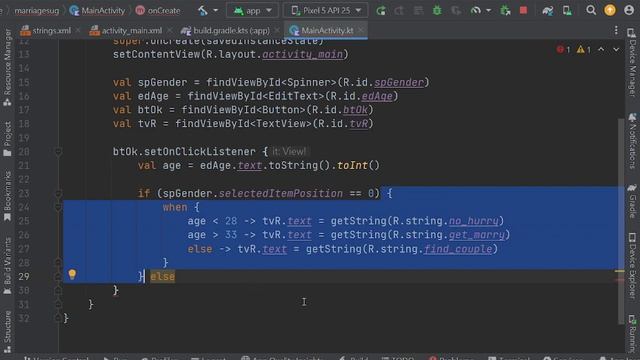Click the orange update notification icon
Viewport: 640px width, 360px height.
point(610,11)
